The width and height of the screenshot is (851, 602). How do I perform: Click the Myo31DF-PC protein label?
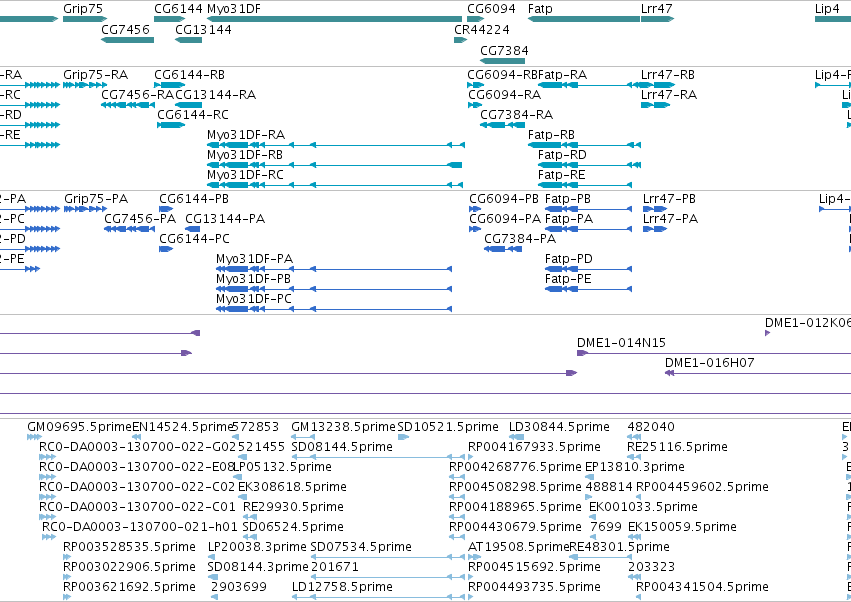[x=254, y=300]
